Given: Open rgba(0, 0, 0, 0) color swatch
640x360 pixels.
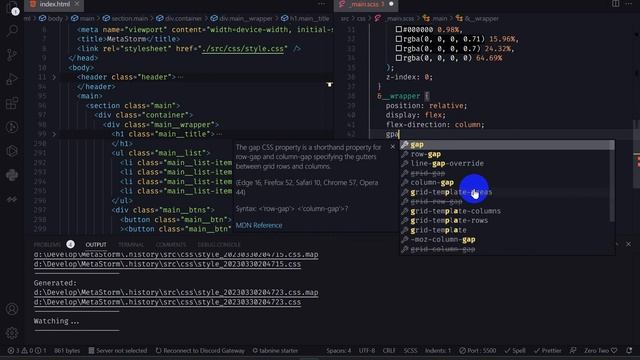Looking at the screenshot, I should [399, 58].
